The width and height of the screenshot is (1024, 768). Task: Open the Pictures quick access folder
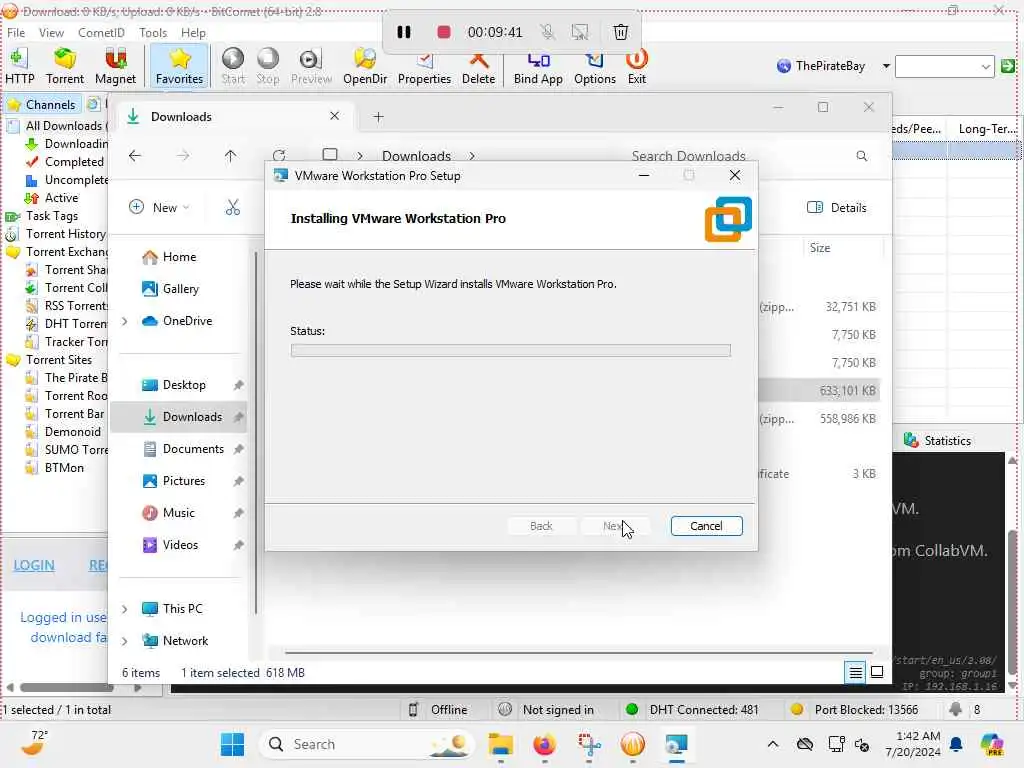coord(184,481)
